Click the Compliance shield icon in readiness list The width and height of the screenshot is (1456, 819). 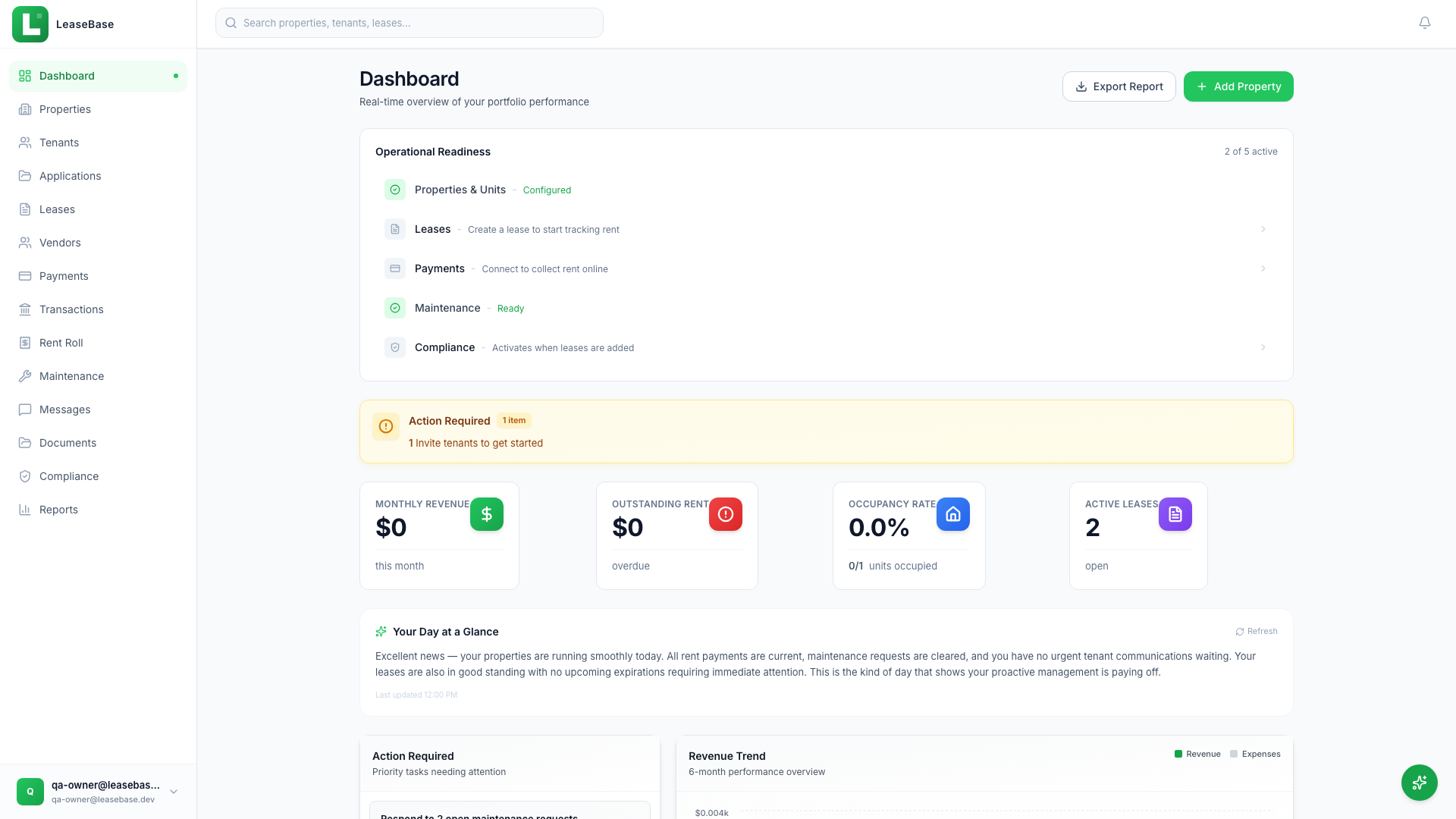point(395,347)
